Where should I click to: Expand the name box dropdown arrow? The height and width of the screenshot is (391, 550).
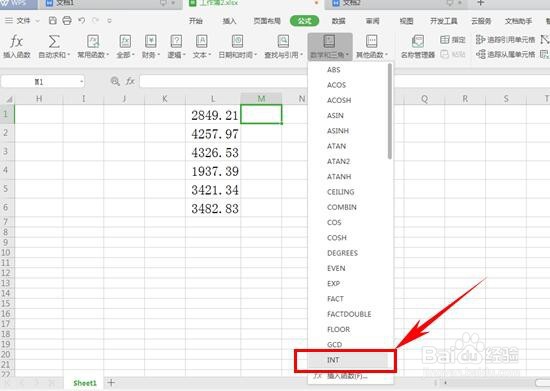pos(81,82)
